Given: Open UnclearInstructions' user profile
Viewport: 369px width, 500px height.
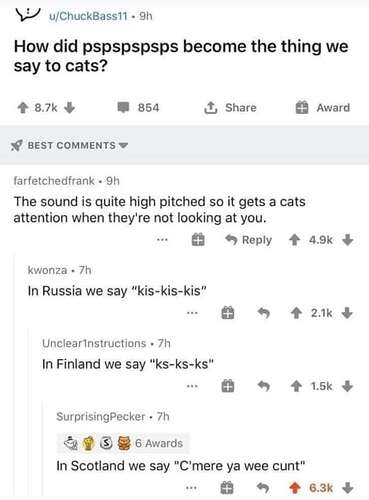Looking at the screenshot, I should click(94, 343).
